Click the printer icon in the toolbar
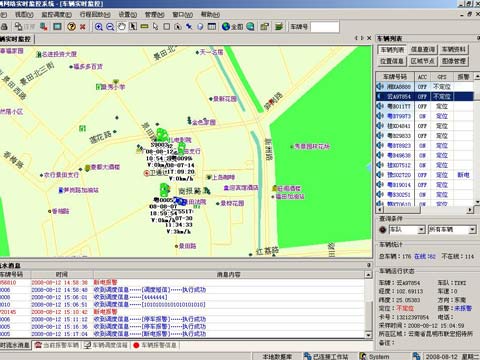 [4, 26]
